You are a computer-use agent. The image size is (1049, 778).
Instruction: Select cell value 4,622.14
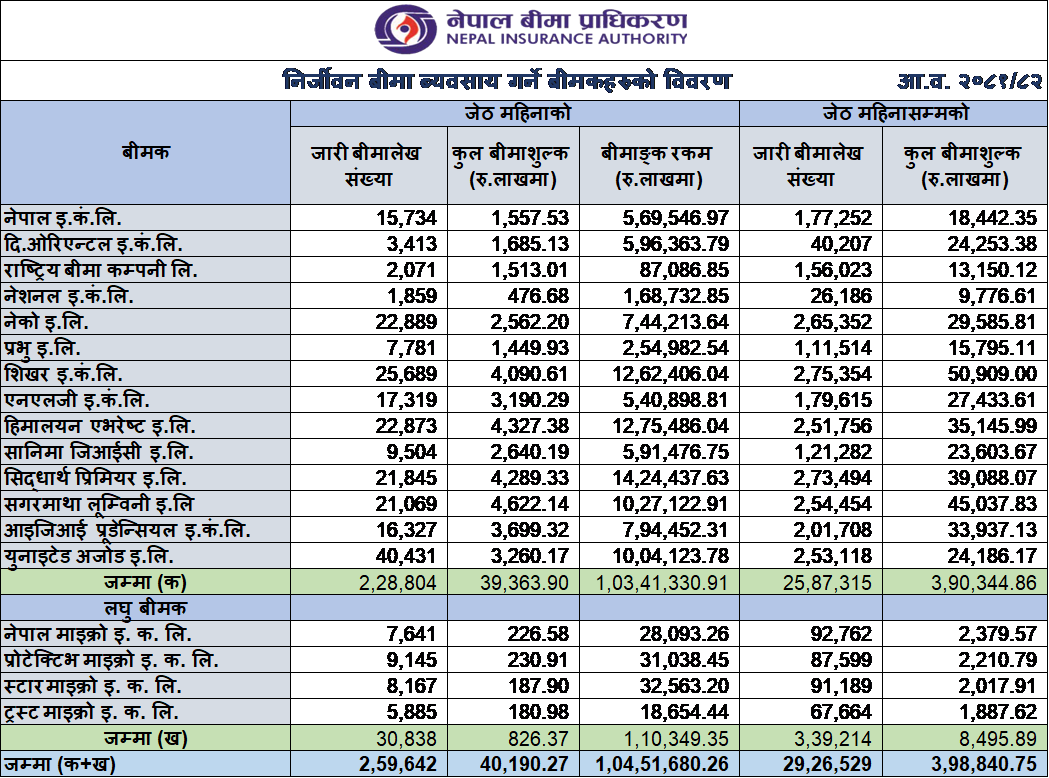(530, 504)
